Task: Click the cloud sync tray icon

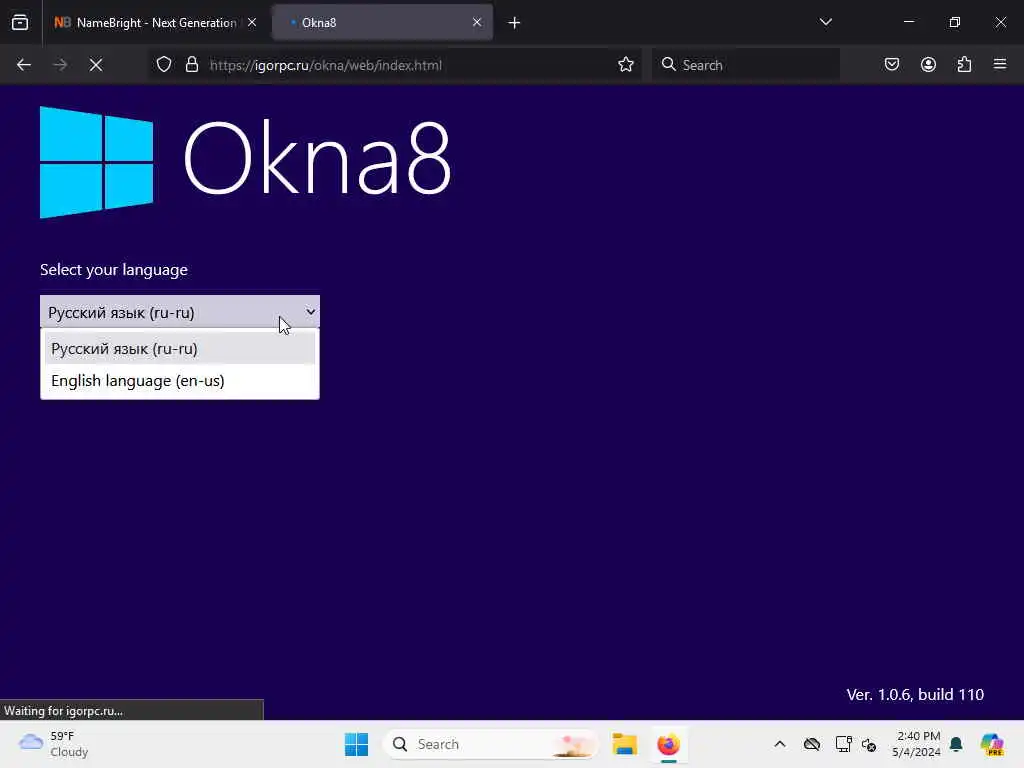Action: pyautogui.click(x=812, y=744)
